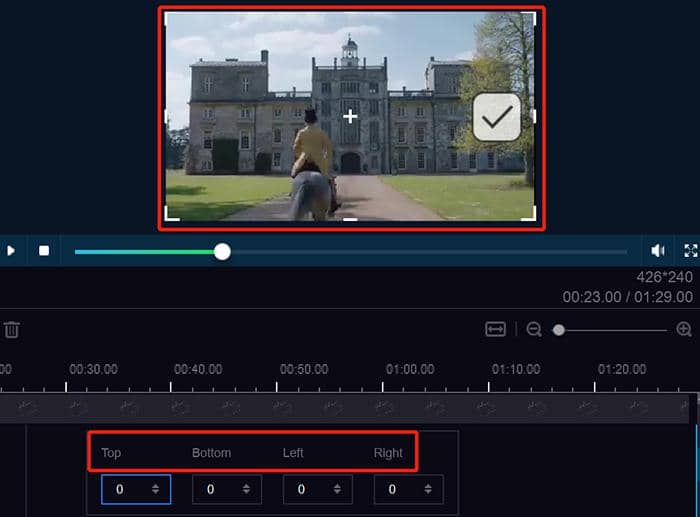Click the Left label
Screen dimensions: 700x517
(293, 453)
